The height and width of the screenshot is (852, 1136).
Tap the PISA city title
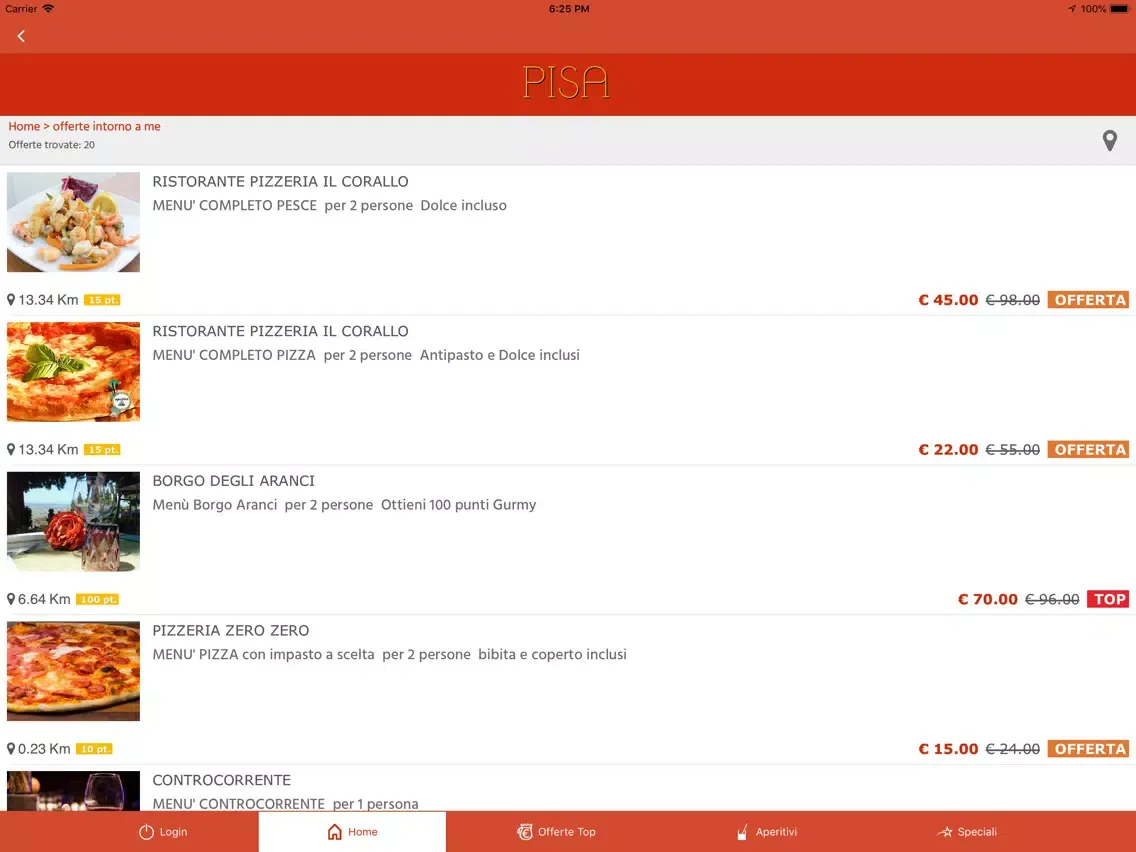567,83
